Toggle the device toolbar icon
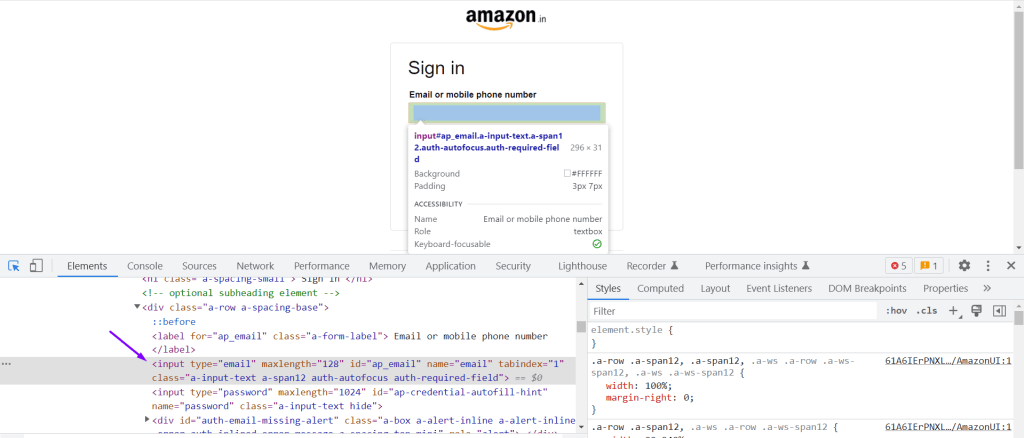 (36, 266)
